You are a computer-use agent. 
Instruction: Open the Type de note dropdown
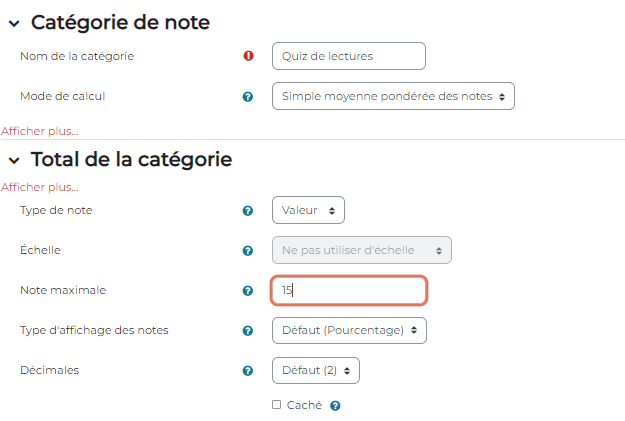[308, 211]
